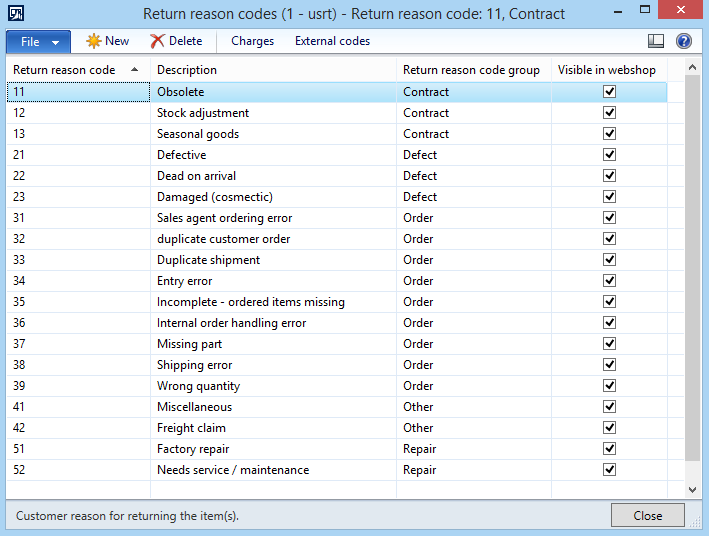This screenshot has height=536, width=709.
Task: Click the Dynamics AX application icon in title bar
Action: click(x=16, y=14)
